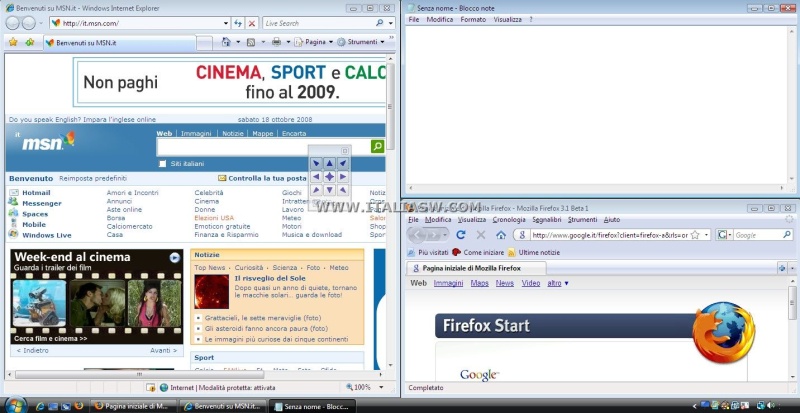Click the Windows Start orb
The height and width of the screenshot is (413, 800).
(x=15, y=405)
